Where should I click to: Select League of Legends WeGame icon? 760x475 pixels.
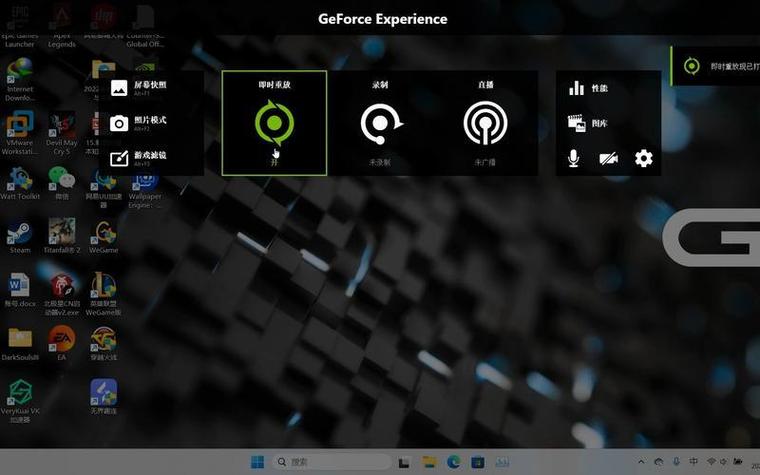click(103, 295)
